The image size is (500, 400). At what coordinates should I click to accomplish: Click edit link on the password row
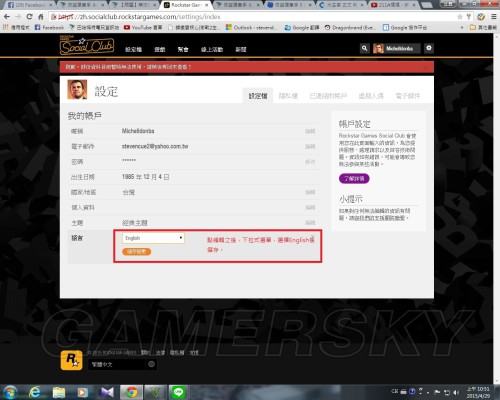(x=310, y=162)
